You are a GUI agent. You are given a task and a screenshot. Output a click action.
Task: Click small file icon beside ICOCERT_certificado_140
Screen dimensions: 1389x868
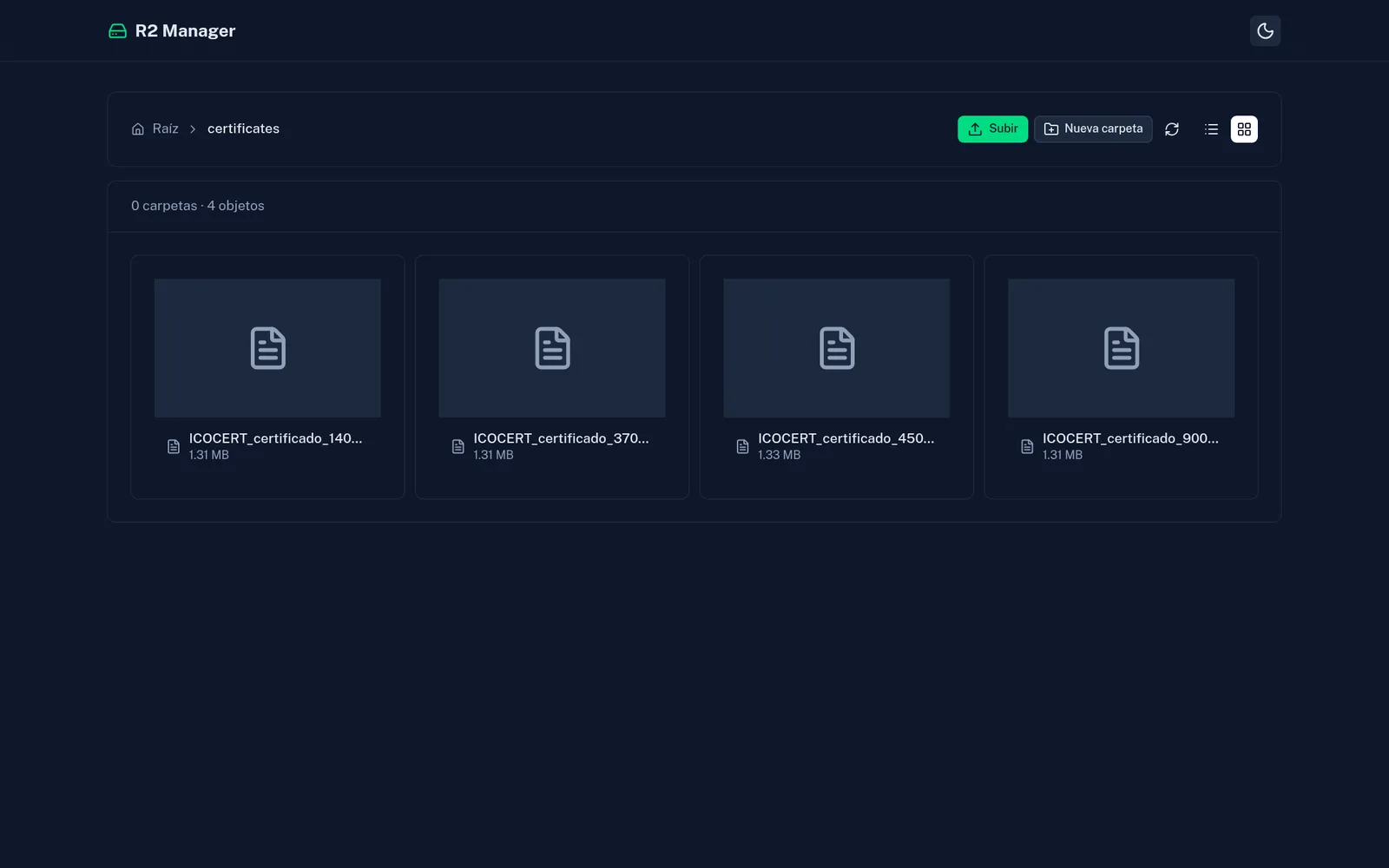click(x=174, y=446)
